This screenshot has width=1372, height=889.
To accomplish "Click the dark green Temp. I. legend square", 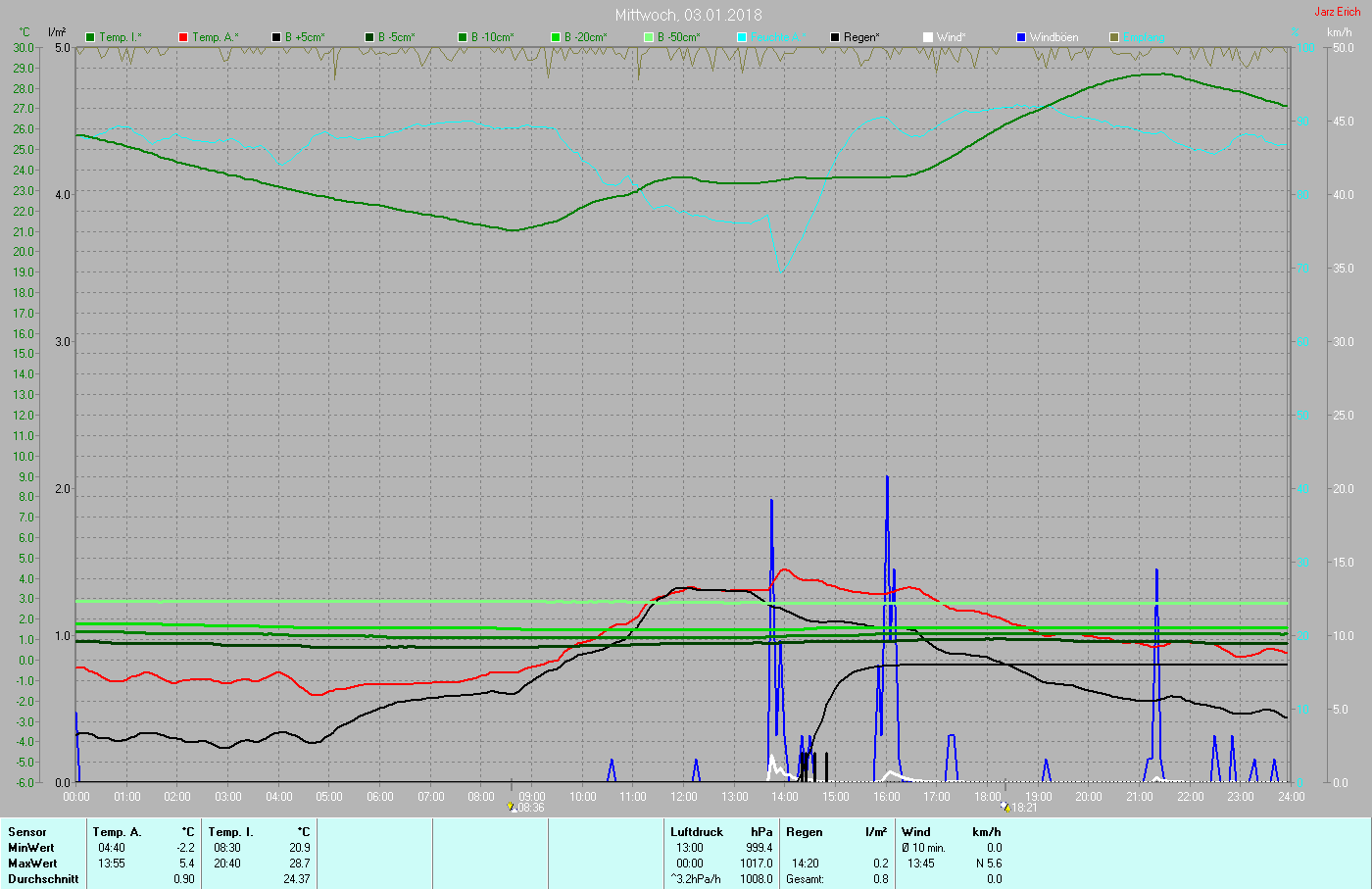I will 91,37.
